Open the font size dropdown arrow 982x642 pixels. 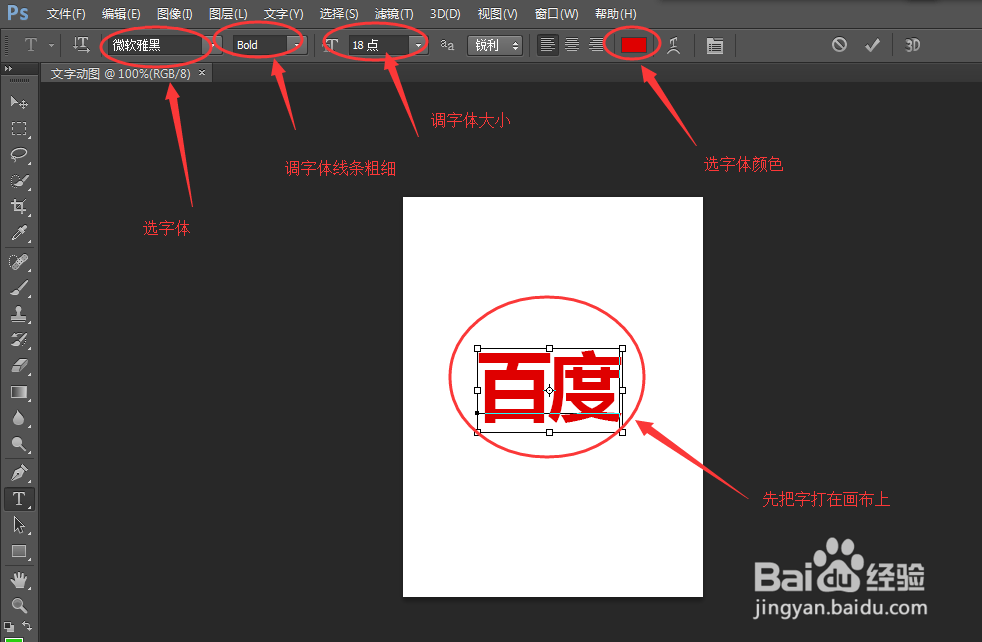pos(418,45)
